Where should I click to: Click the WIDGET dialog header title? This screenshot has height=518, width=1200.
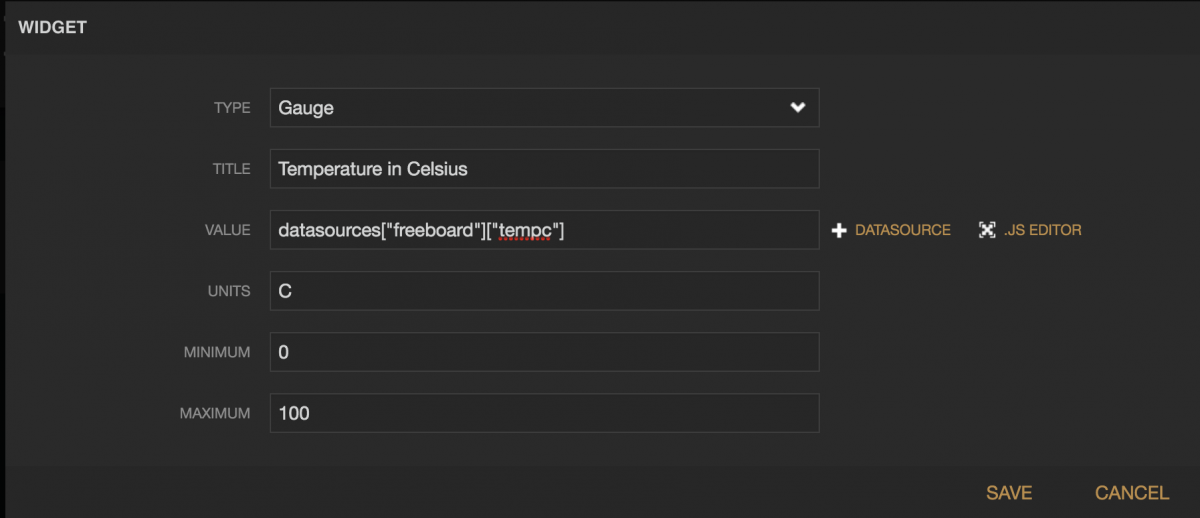(52, 28)
